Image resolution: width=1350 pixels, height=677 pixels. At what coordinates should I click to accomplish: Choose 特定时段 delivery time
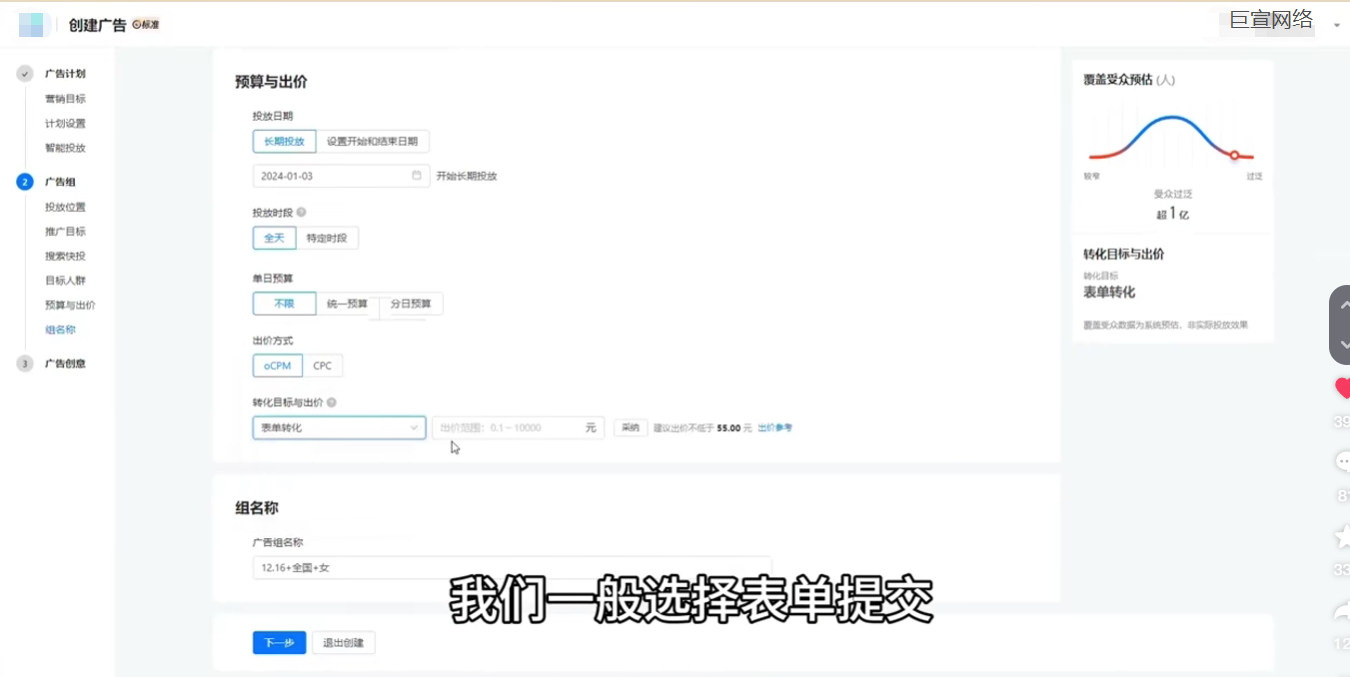pyautogui.click(x=326, y=238)
